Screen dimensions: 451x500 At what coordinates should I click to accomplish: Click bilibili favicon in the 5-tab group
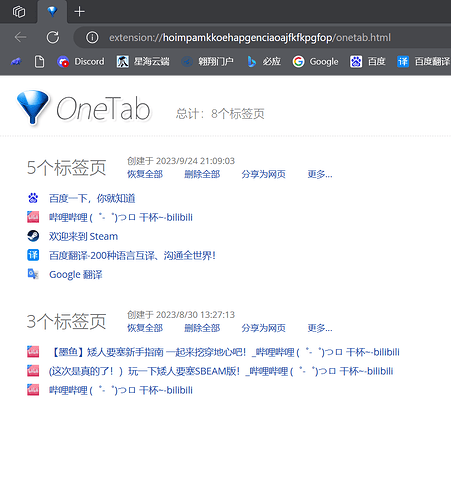(33, 217)
